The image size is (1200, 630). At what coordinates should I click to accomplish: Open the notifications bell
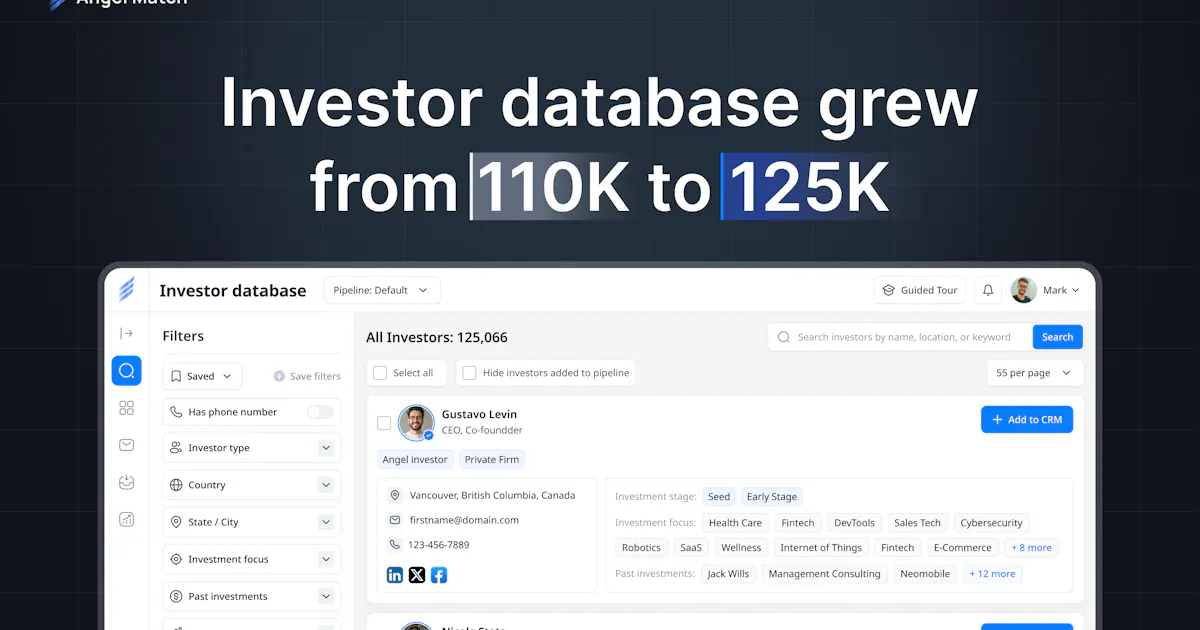coord(988,290)
